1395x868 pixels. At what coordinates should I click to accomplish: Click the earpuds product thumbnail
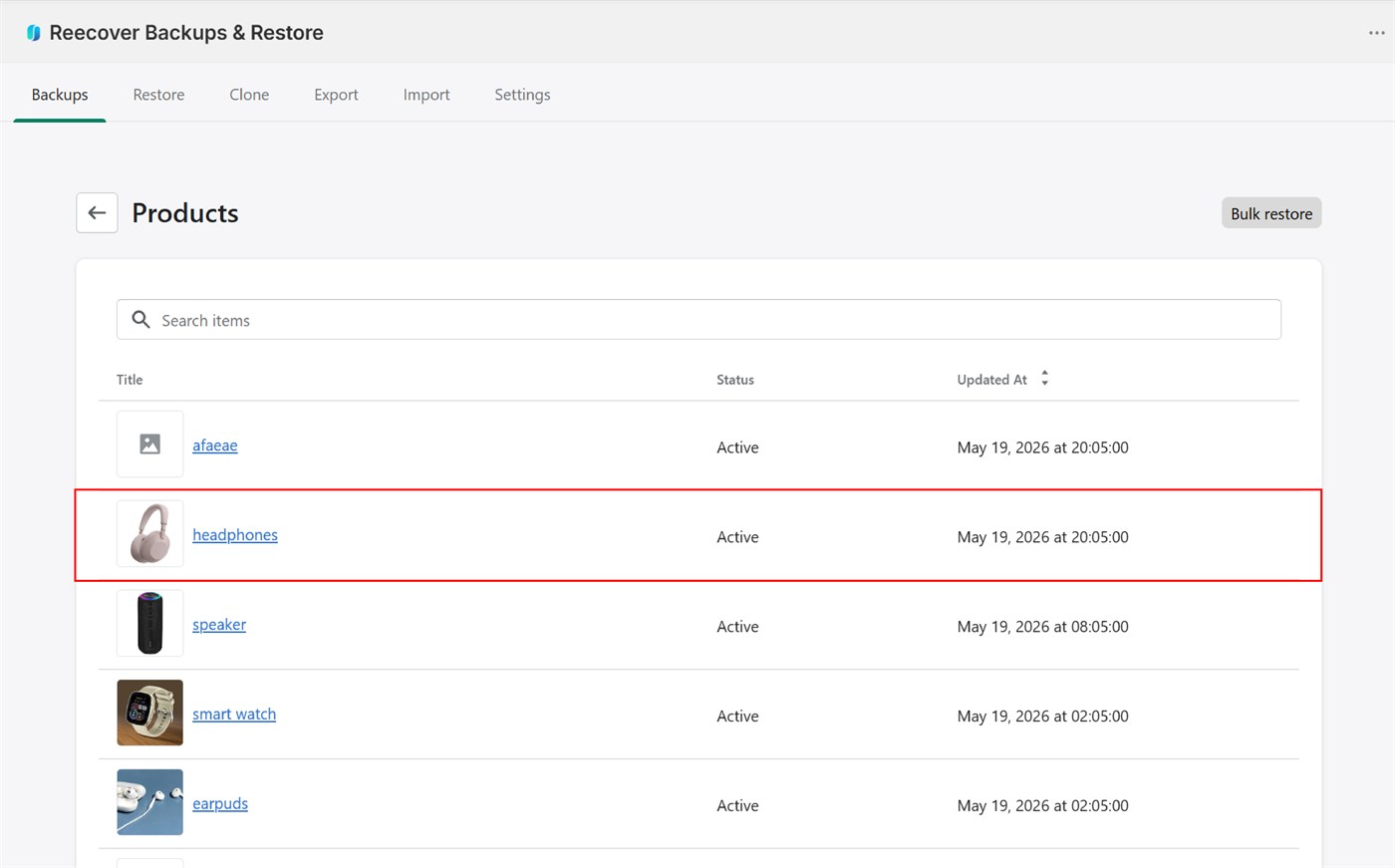(149, 802)
